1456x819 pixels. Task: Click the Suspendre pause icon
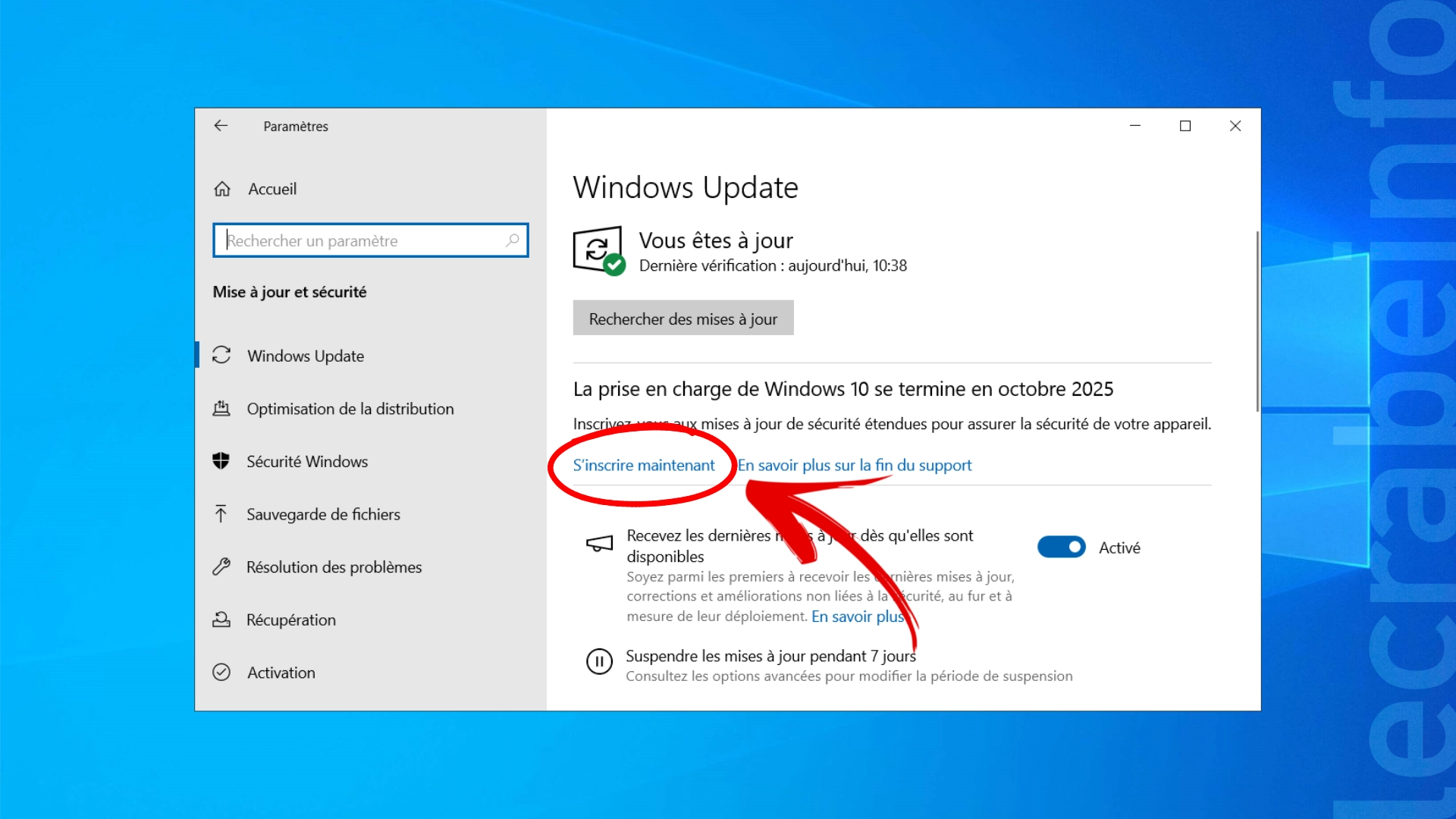[x=599, y=661]
